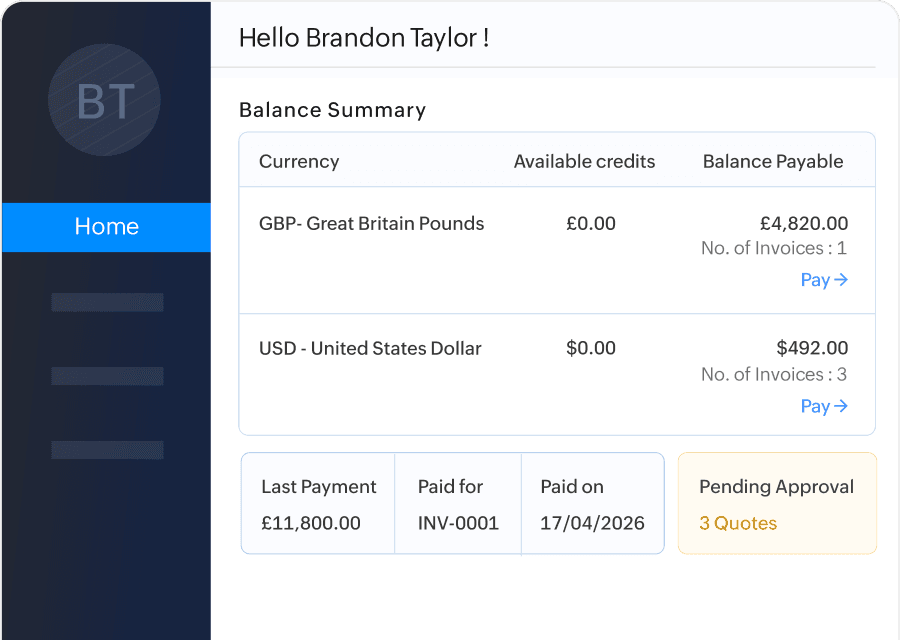Click the BT profile avatar
Viewport: 900px width, 640px height.
pyautogui.click(x=104, y=100)
